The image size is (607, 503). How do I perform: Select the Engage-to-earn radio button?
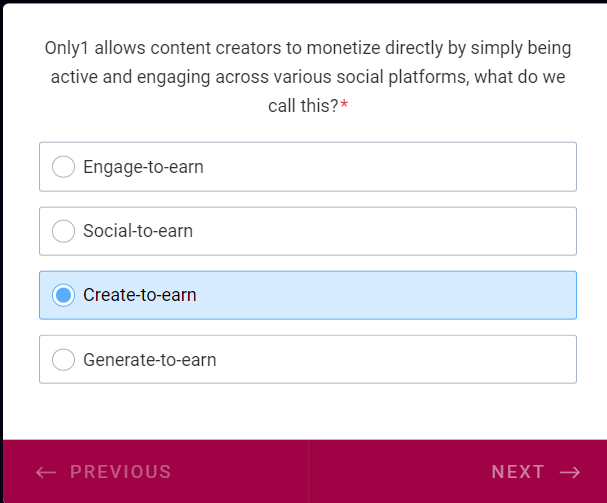(x=63, y=167)
